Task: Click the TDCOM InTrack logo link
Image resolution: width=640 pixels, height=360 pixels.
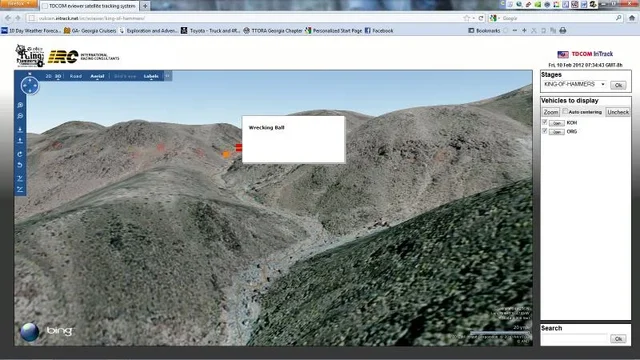Action: [585, 54]
